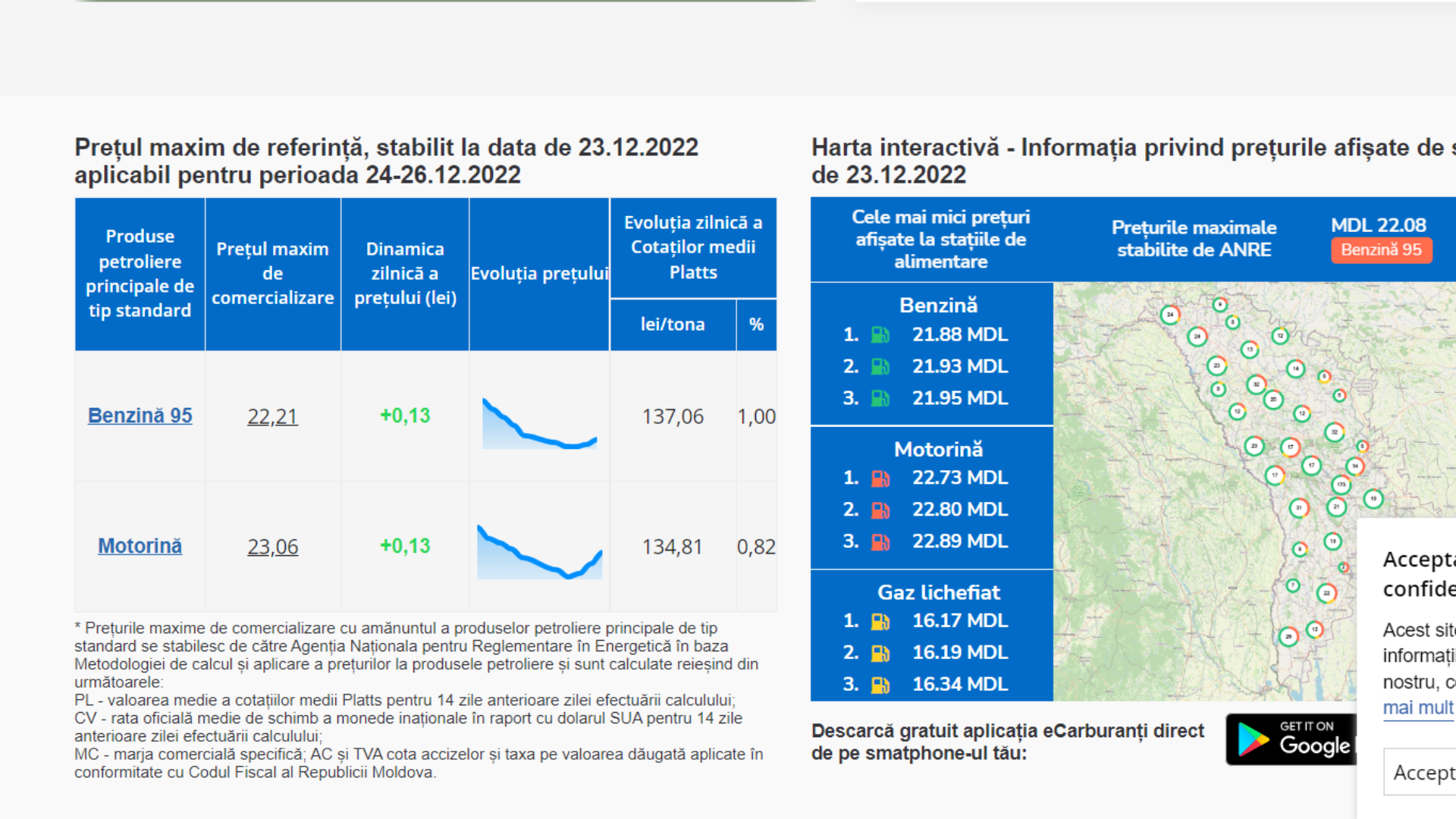Click the Accept cookies button
Viewport: 1456px width, 819px height.
tap(1420, 772)
